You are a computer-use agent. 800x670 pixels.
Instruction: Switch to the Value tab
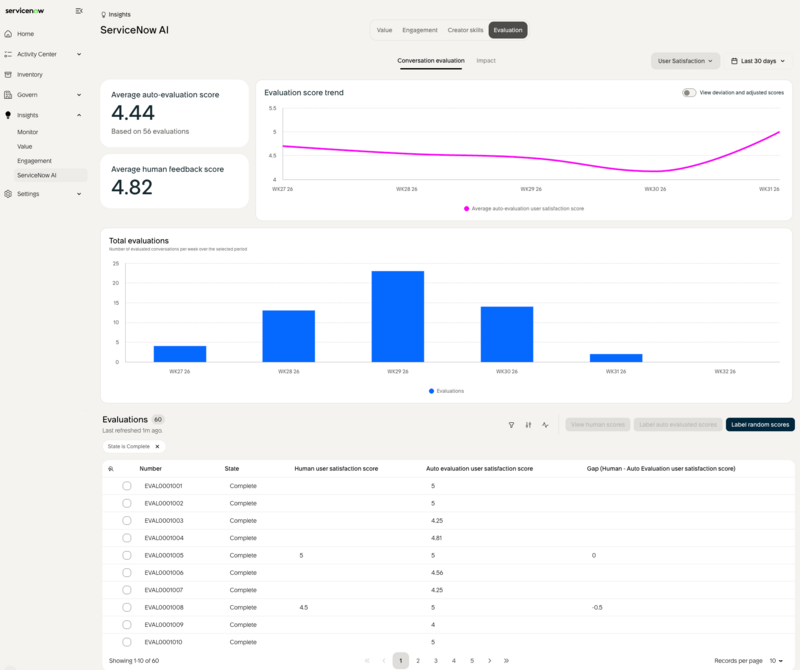[x=384, y=30]
